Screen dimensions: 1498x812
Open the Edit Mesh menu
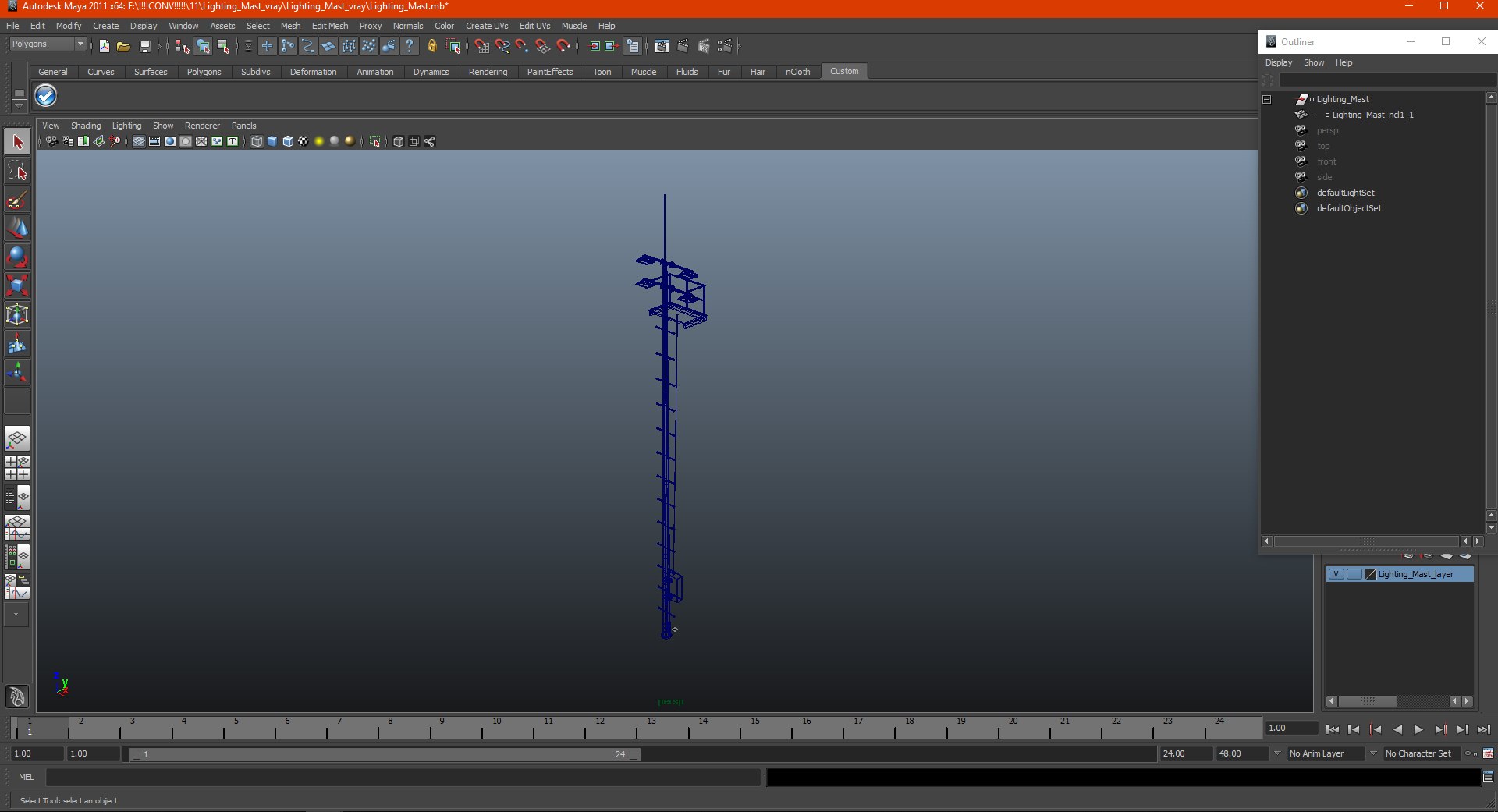(330, 26)
